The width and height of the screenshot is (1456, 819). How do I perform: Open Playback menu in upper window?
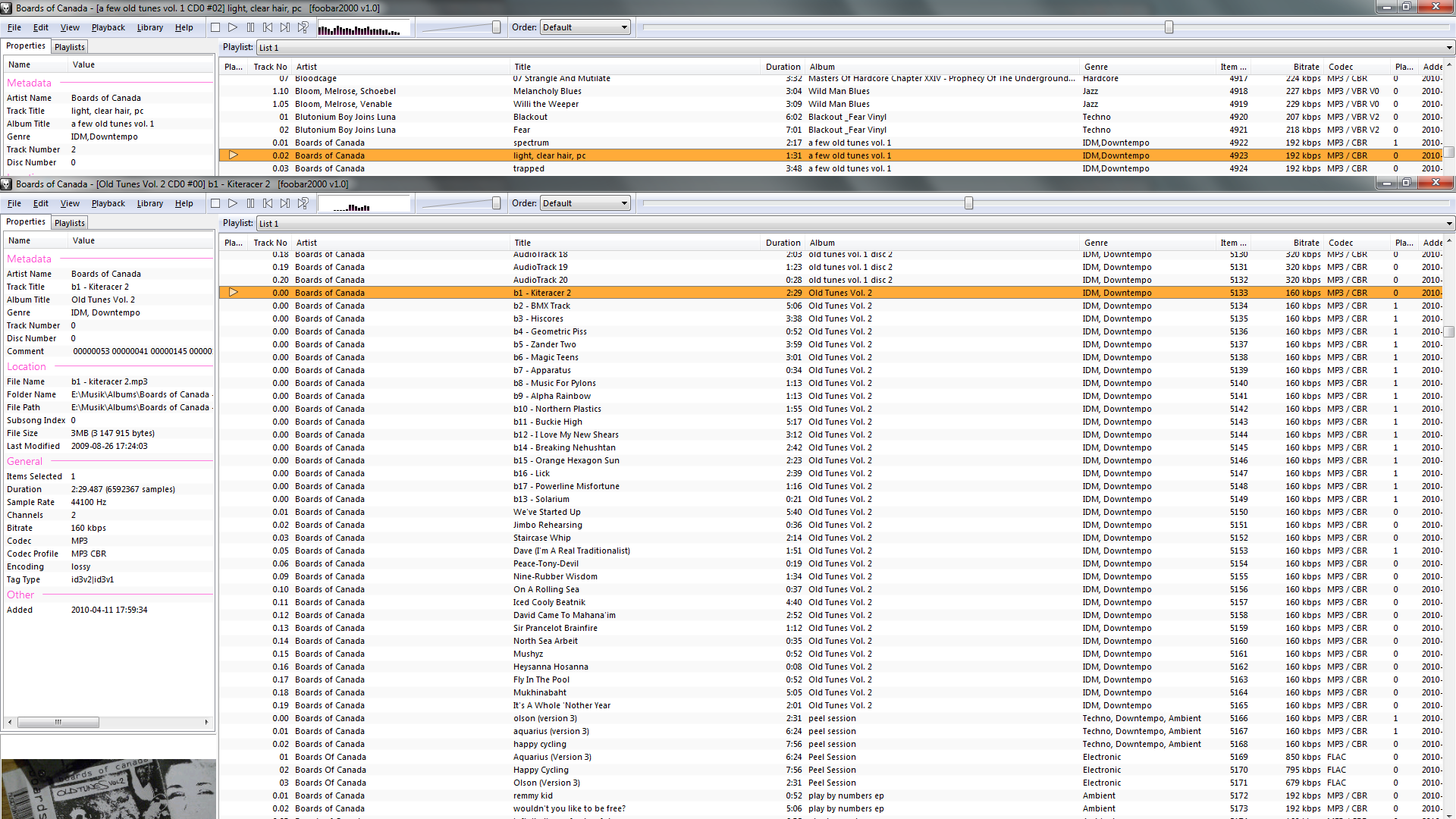[108, 27]
